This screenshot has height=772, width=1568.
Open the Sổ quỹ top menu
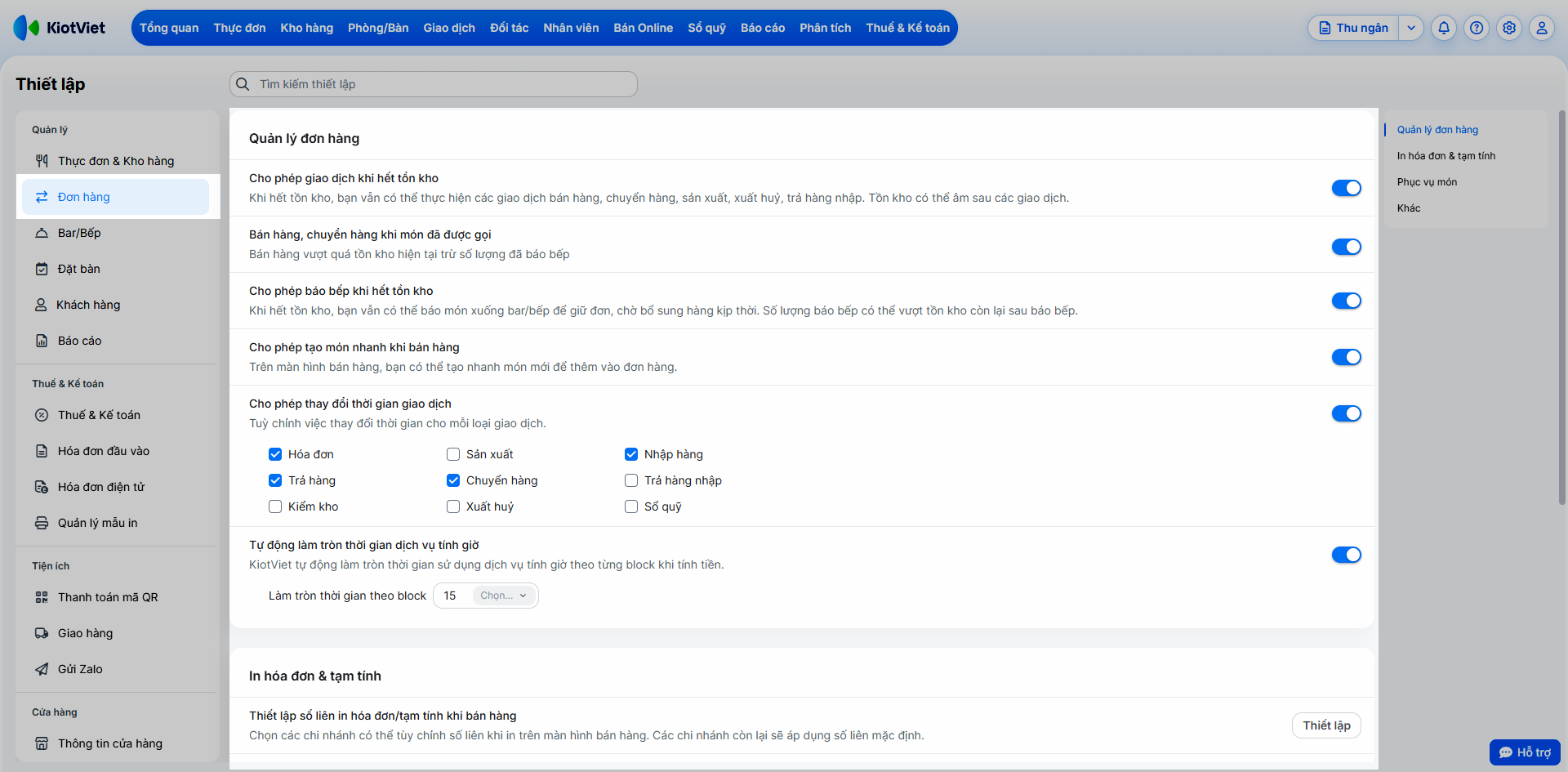pos(707,28)
